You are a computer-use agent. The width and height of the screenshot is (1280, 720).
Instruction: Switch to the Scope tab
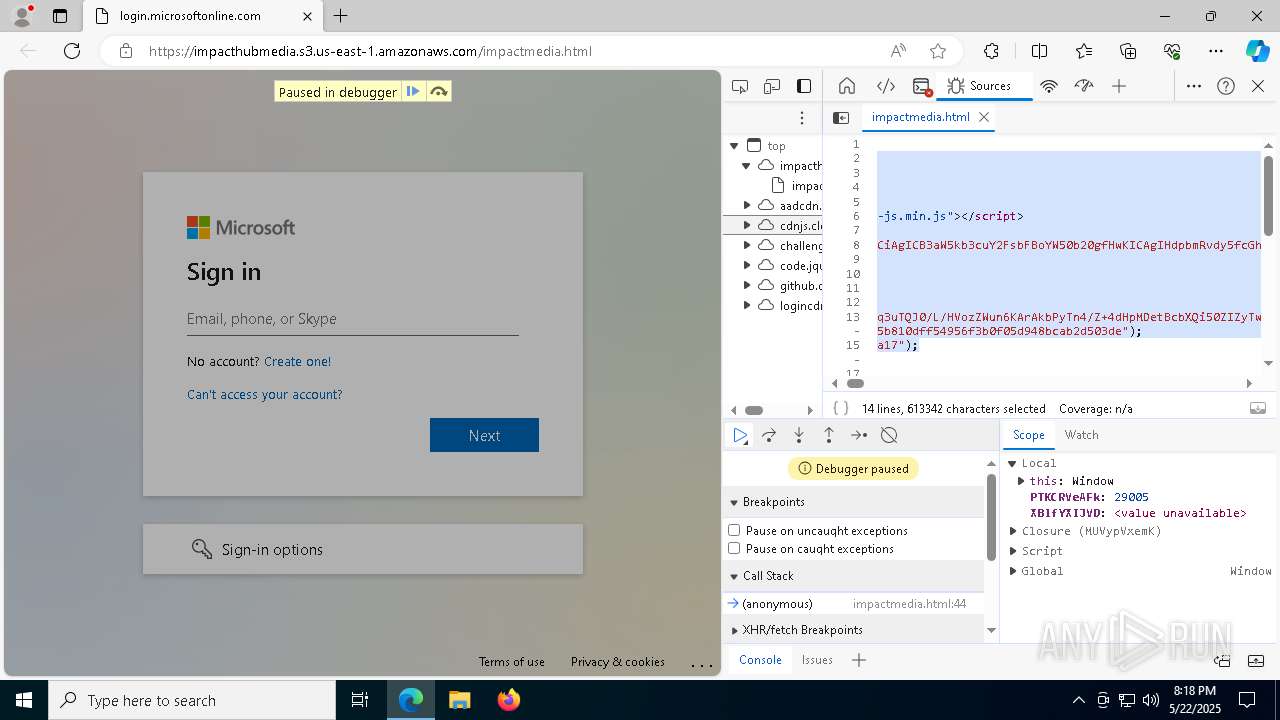click(1028, 435)
